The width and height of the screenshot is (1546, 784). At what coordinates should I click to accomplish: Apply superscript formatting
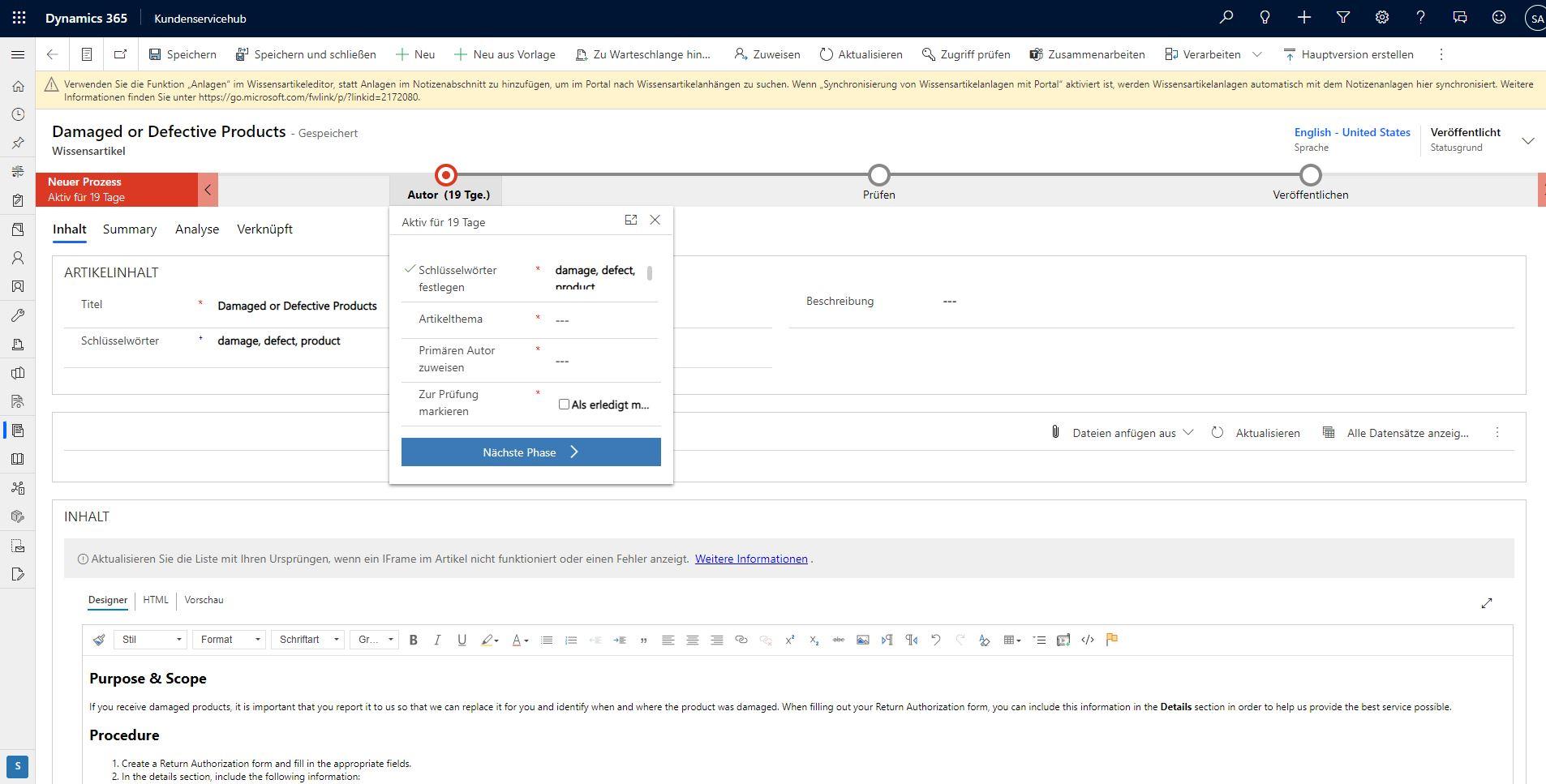(790, 640)
